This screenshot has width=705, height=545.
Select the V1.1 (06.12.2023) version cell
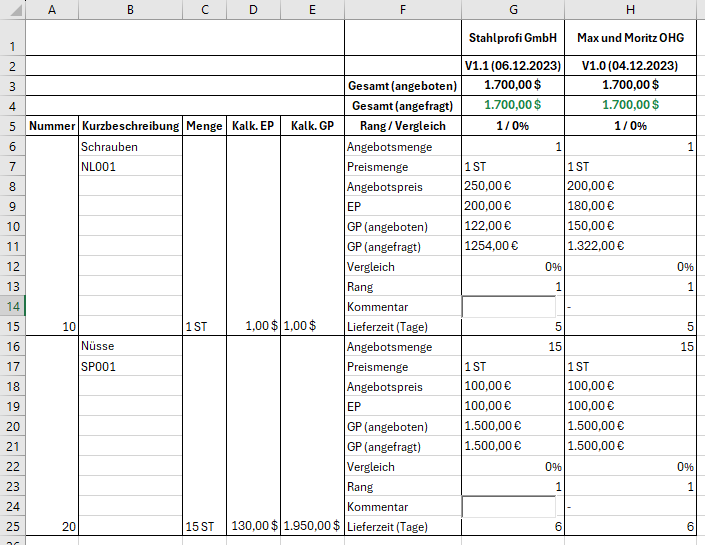(x=512, y=65)
